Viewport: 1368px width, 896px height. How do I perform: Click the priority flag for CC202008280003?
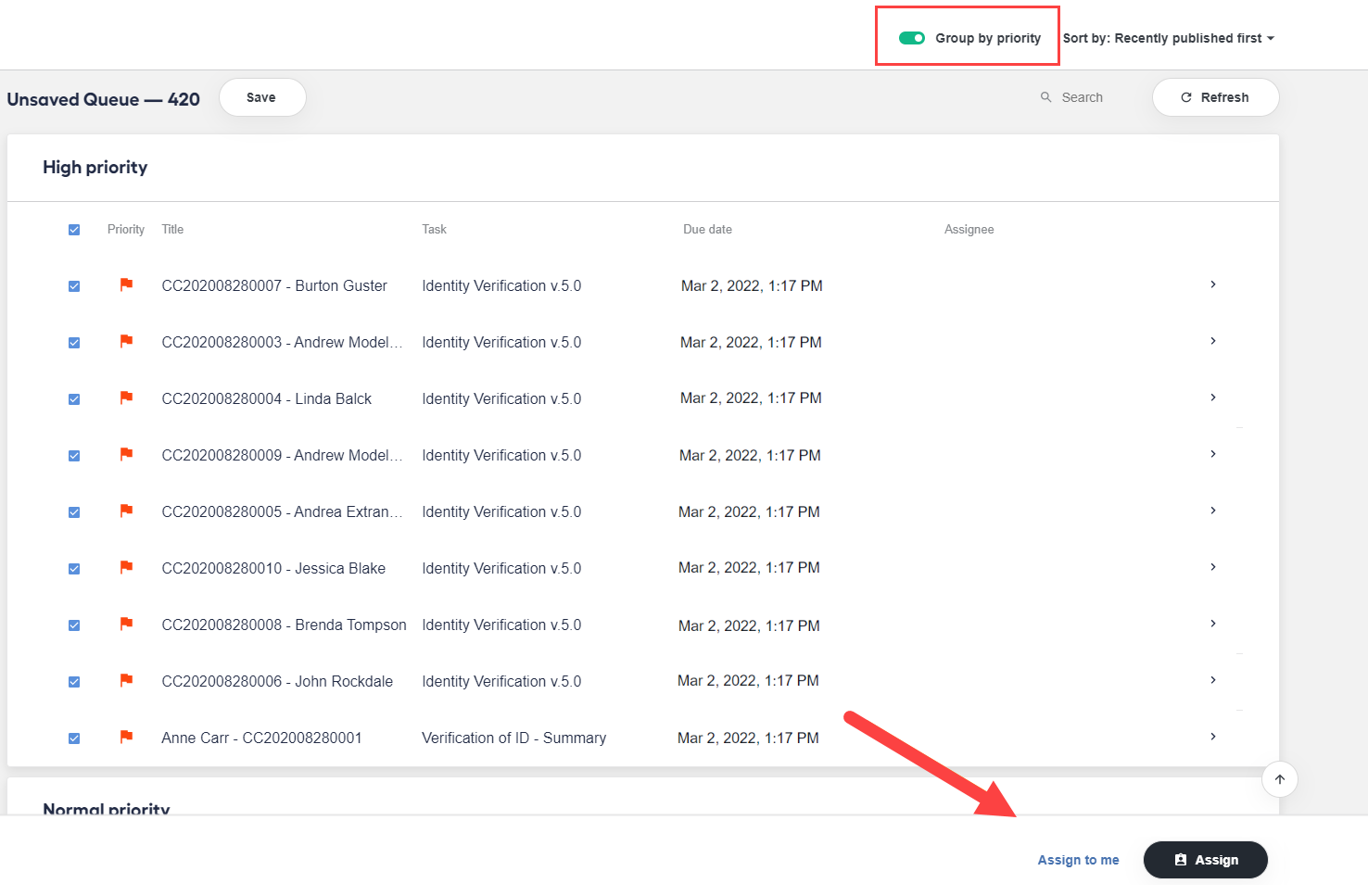(126, 341)
